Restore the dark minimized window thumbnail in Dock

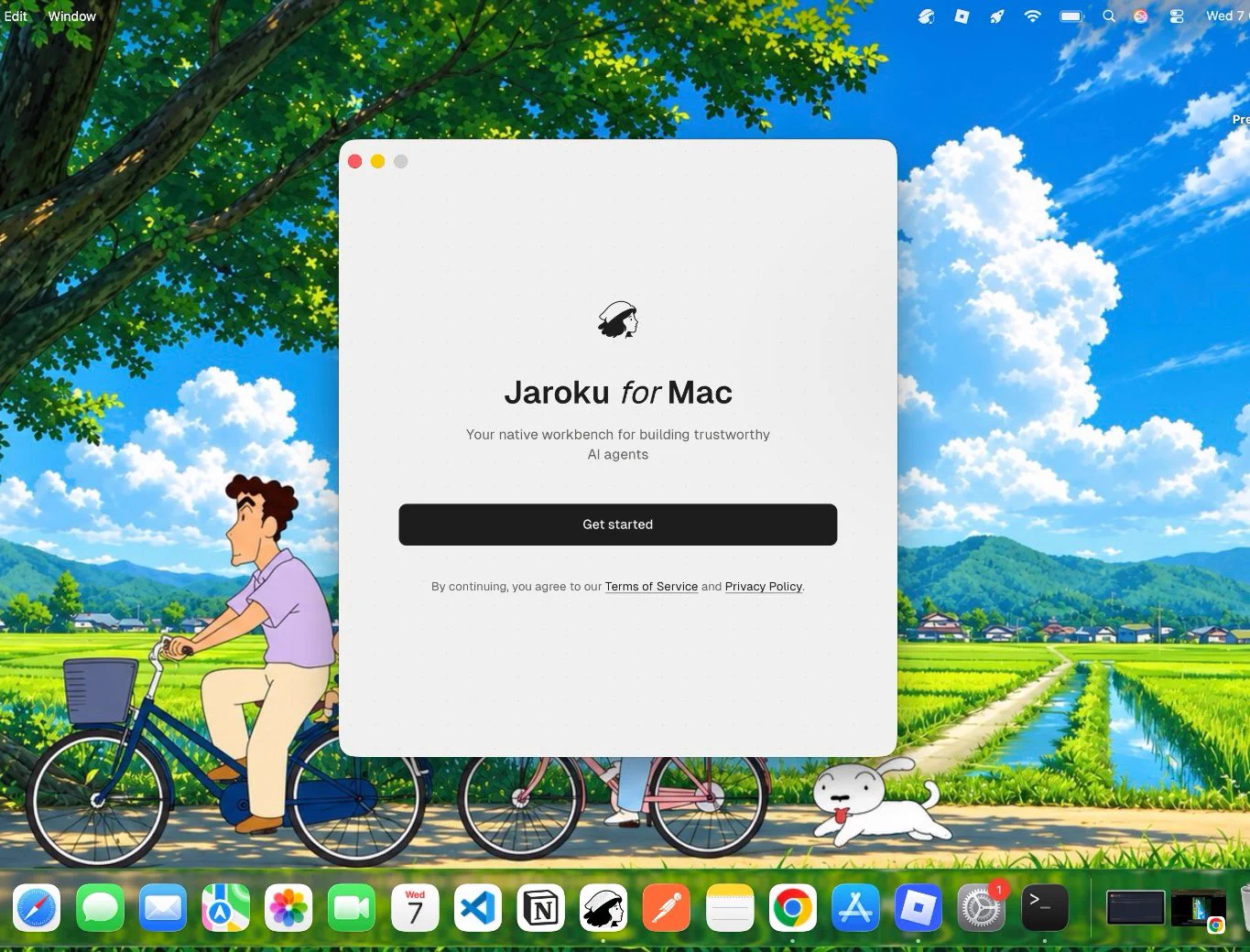pos(1136,908)
